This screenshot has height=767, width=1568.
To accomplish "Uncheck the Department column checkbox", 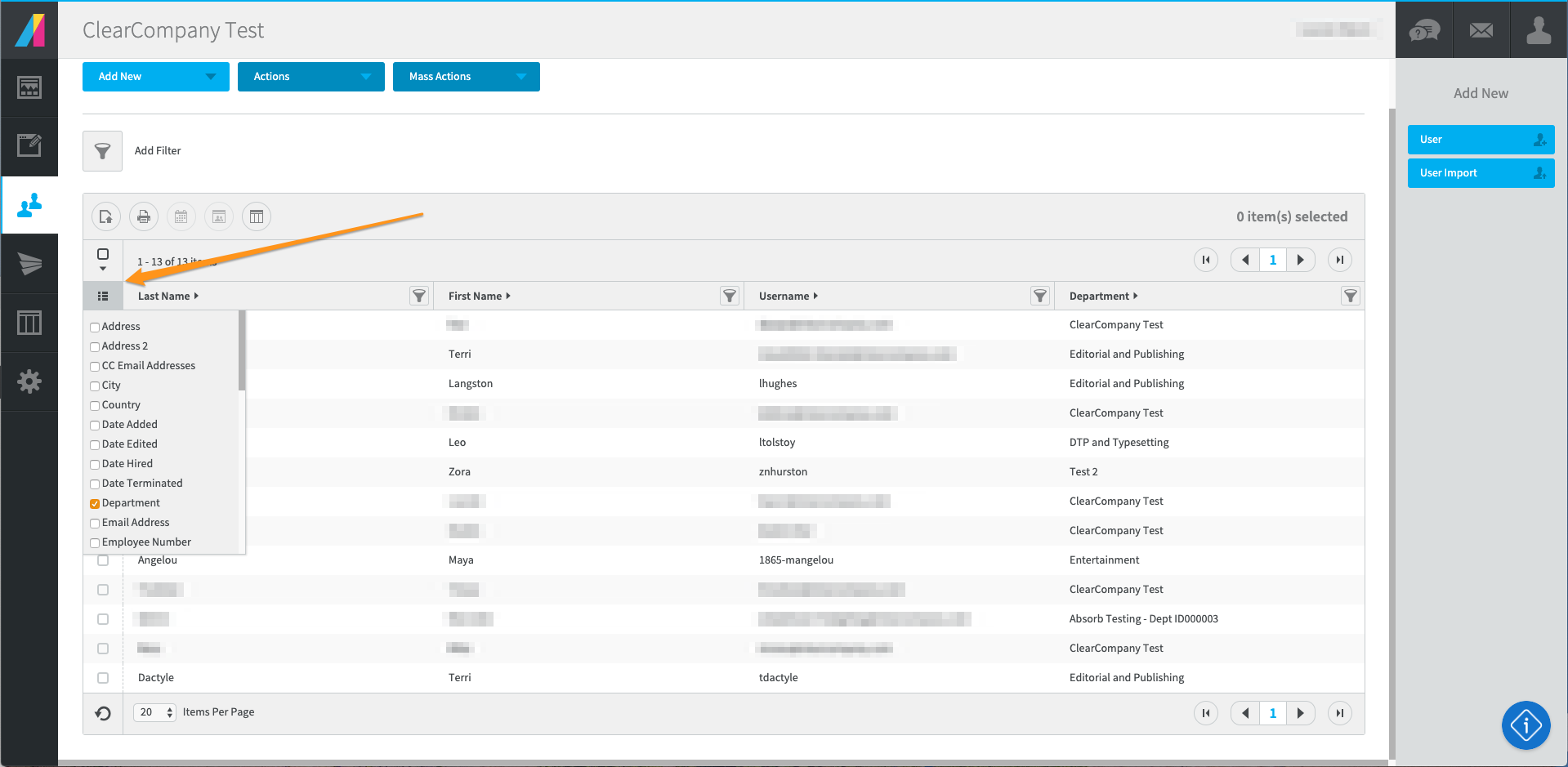I will (95, 503).
